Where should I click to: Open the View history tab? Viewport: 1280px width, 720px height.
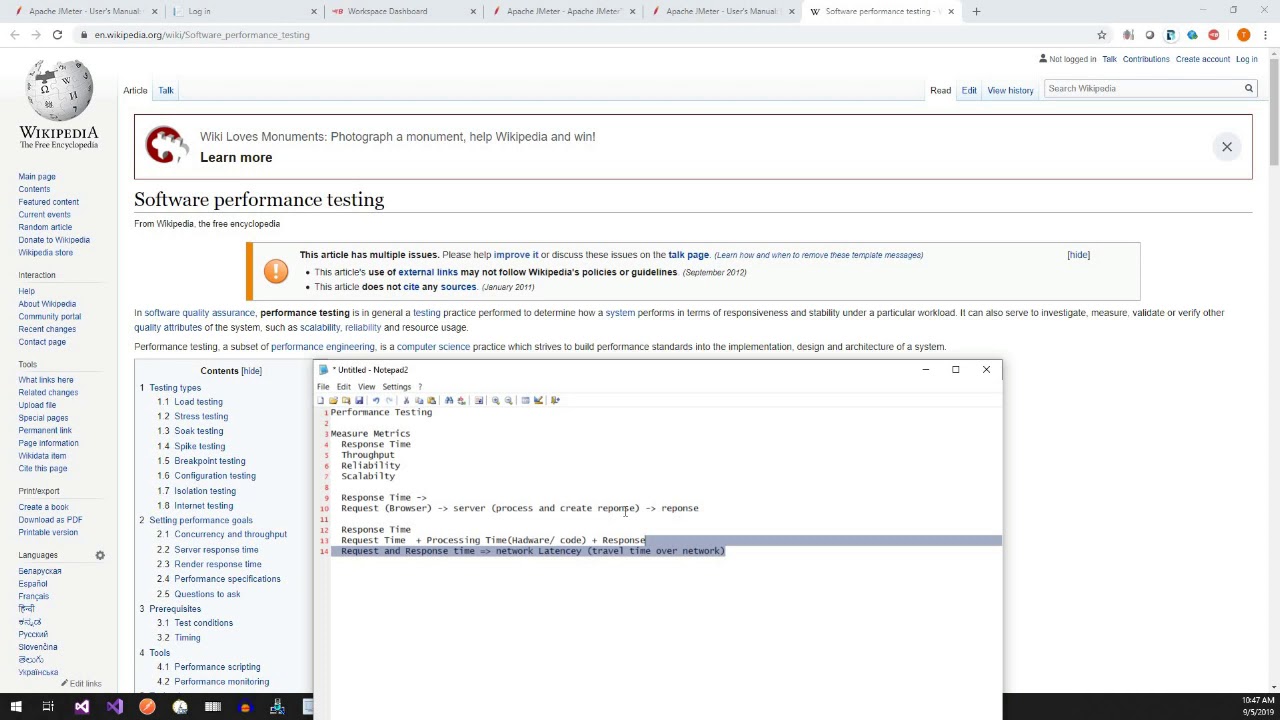tap(1010, 91)
